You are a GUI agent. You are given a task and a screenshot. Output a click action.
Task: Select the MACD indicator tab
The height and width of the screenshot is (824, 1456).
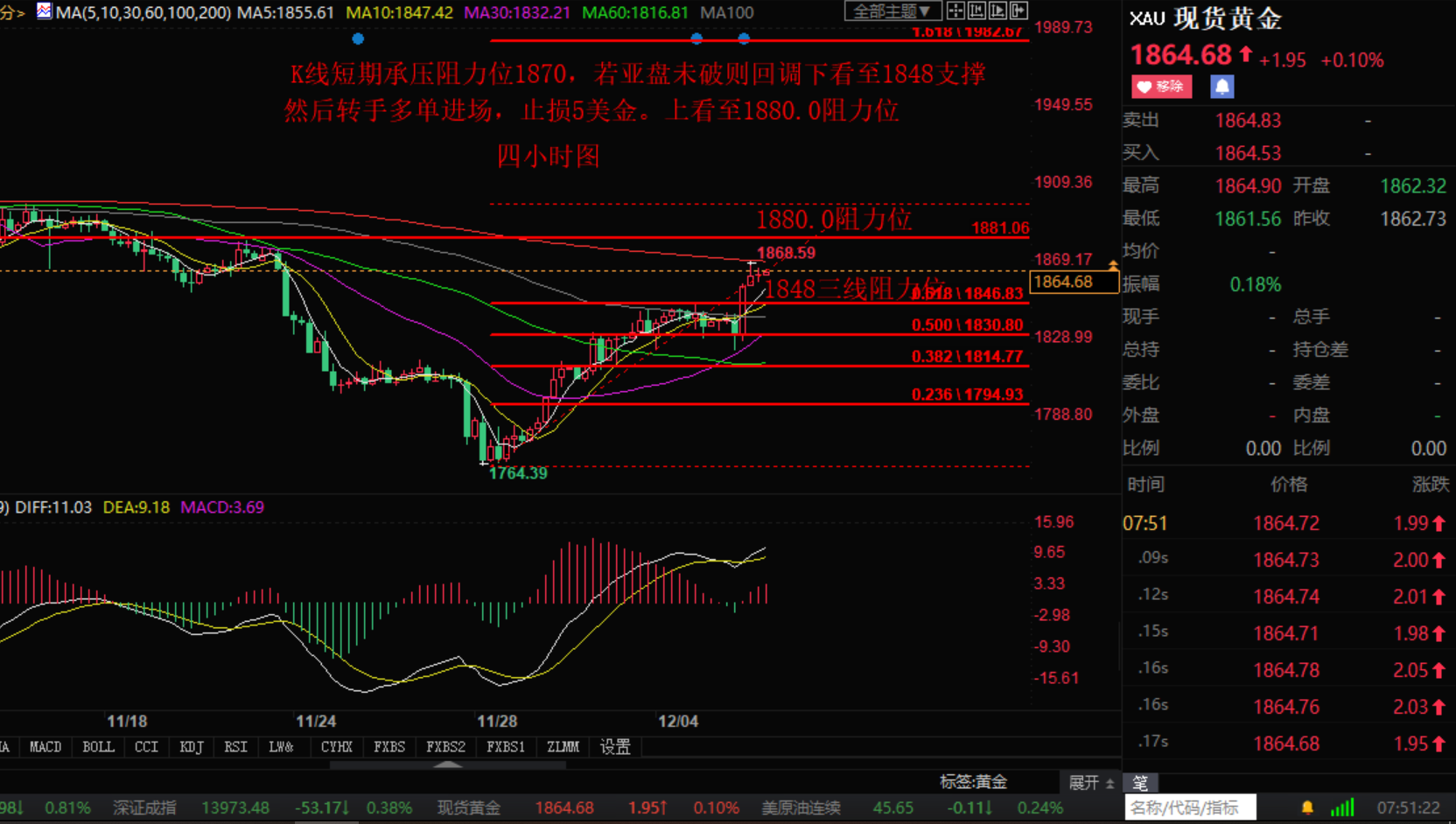(45, 747)
